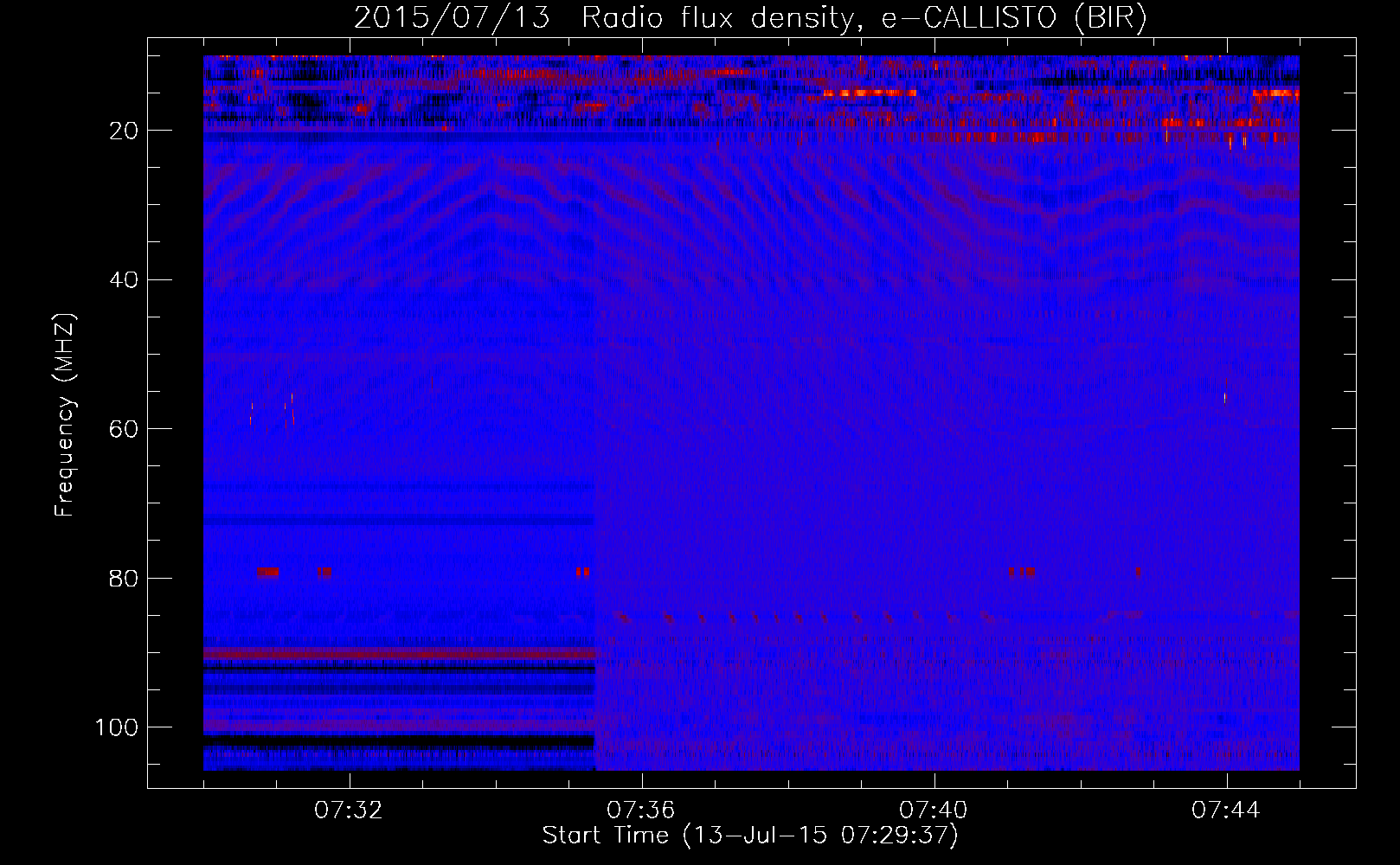Click the 07:40 time tick label
Viewport: 1400px width, 865px height.
point(934,811)
